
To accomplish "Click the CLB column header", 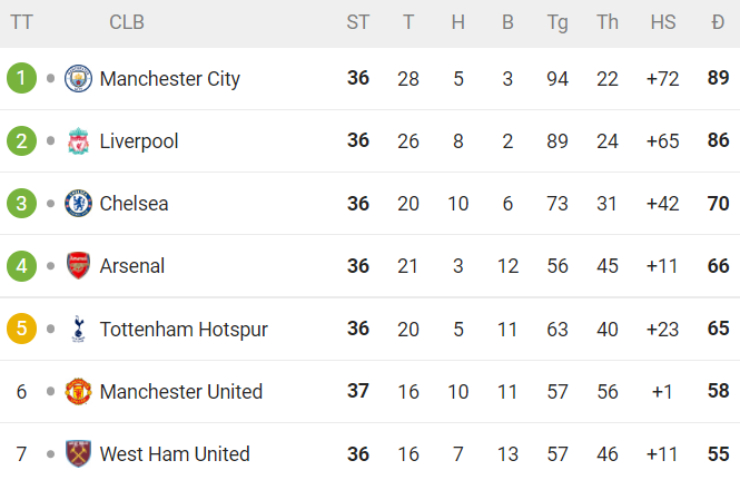I will pos(127,22).
